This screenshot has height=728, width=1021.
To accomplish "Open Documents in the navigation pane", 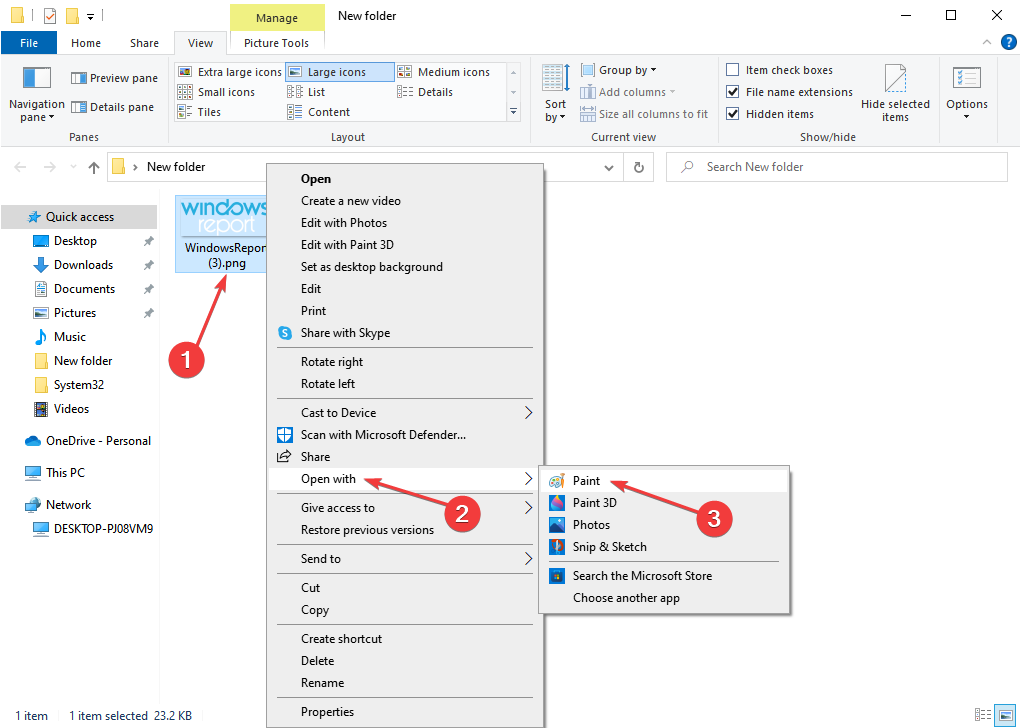I will point(84,289).
